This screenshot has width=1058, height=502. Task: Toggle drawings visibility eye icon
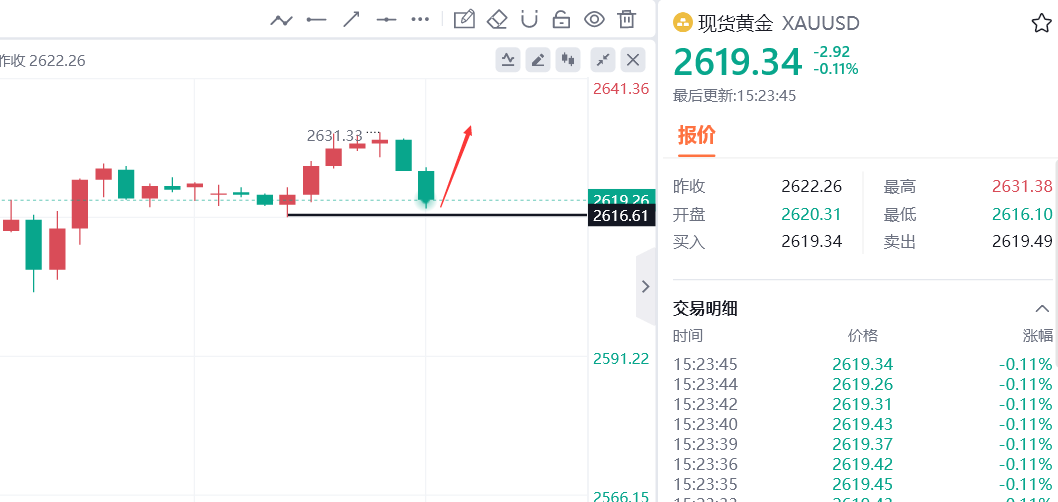(x=595, y=19)
